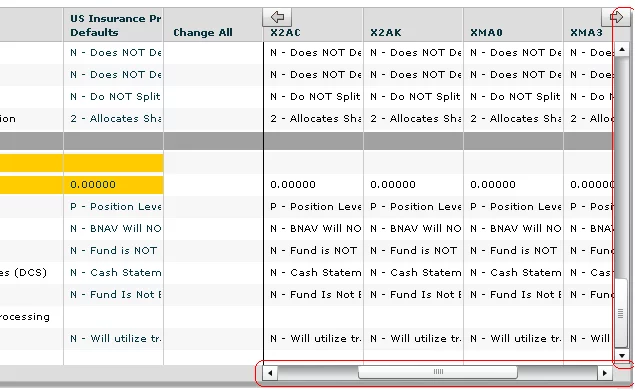Click 0.00000 in the X2AC column

click(293, 185)
